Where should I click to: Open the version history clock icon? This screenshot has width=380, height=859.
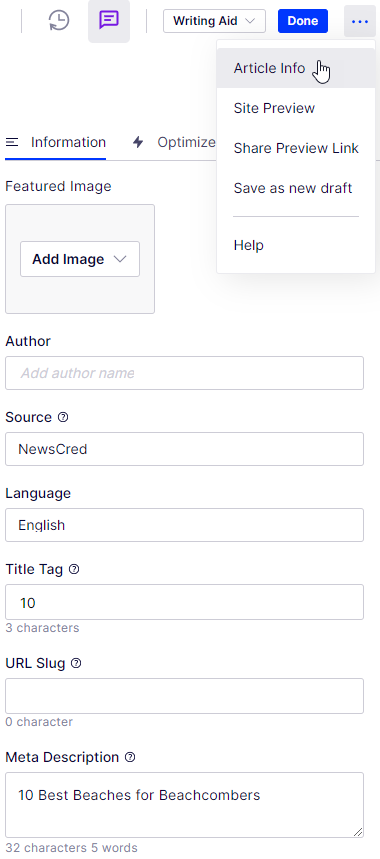point(59,21)
